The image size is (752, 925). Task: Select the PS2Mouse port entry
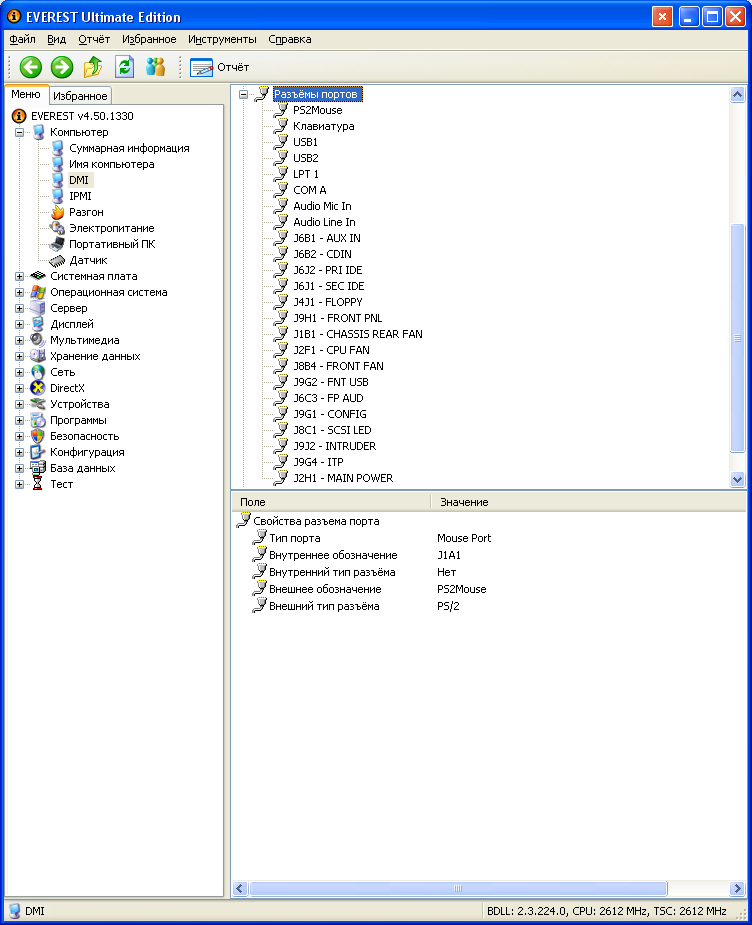(x=317, y=110)
